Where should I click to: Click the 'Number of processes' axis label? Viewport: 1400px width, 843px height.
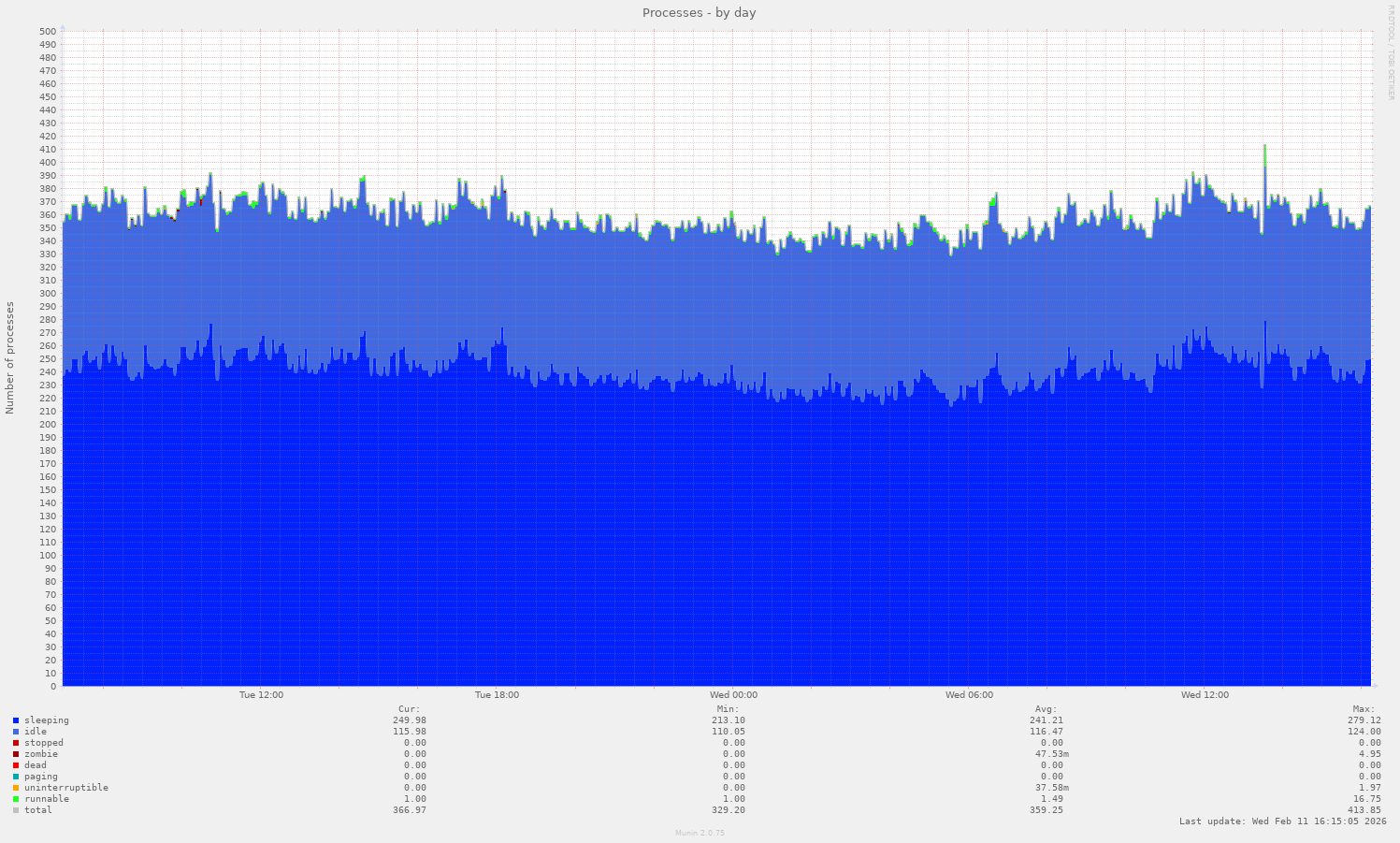(10, 357)
